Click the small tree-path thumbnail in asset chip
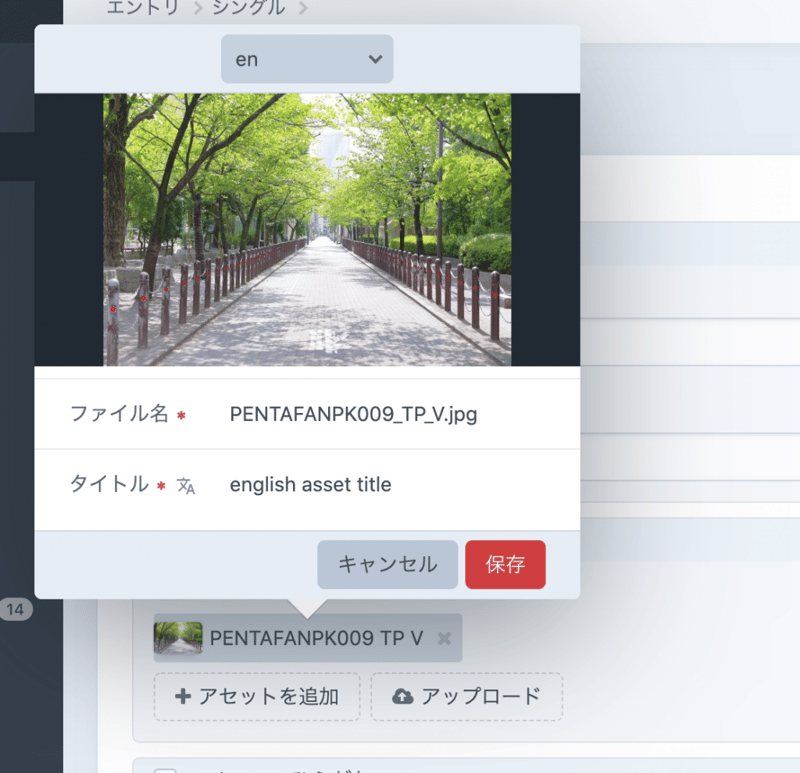The height and width of the screenshot is (773, 800). (178, 638)
